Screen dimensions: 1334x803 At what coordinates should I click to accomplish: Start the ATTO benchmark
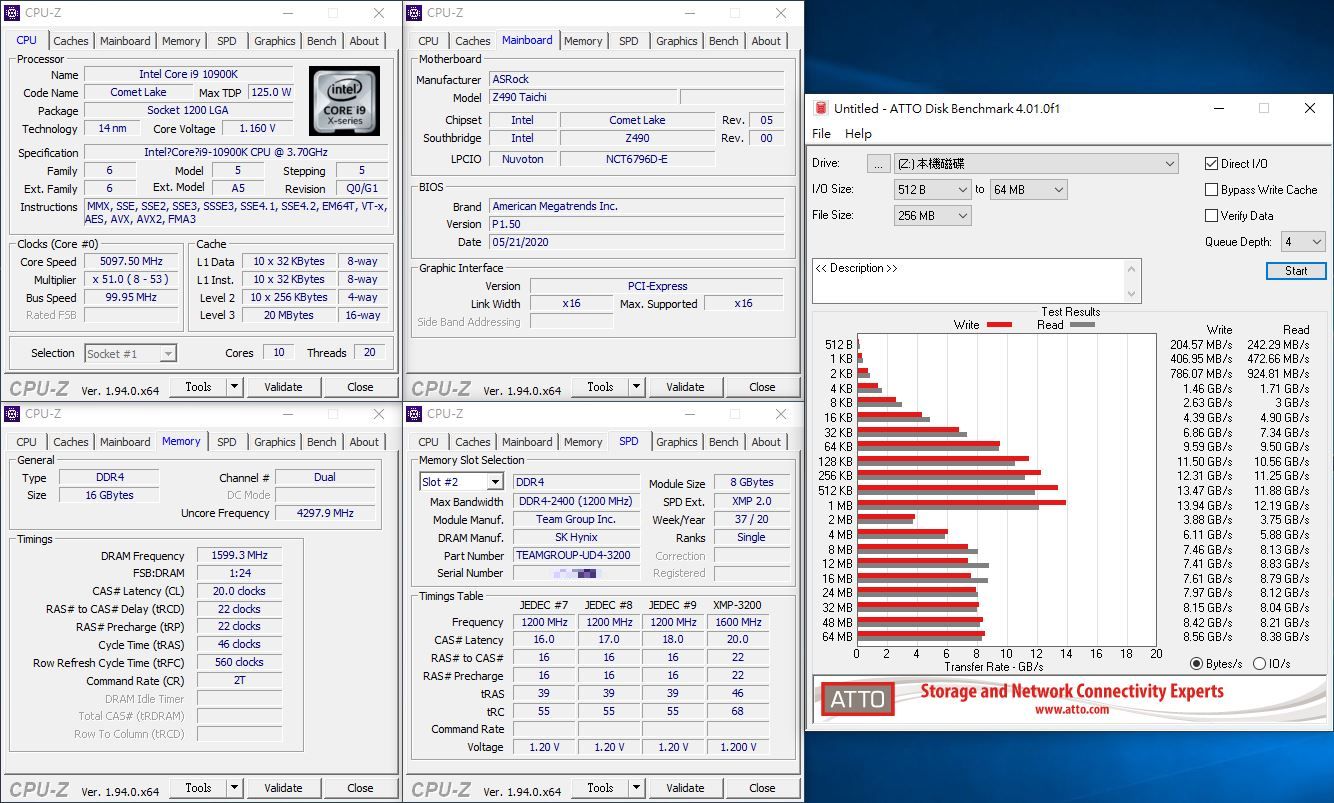[x=1296, y=271]
